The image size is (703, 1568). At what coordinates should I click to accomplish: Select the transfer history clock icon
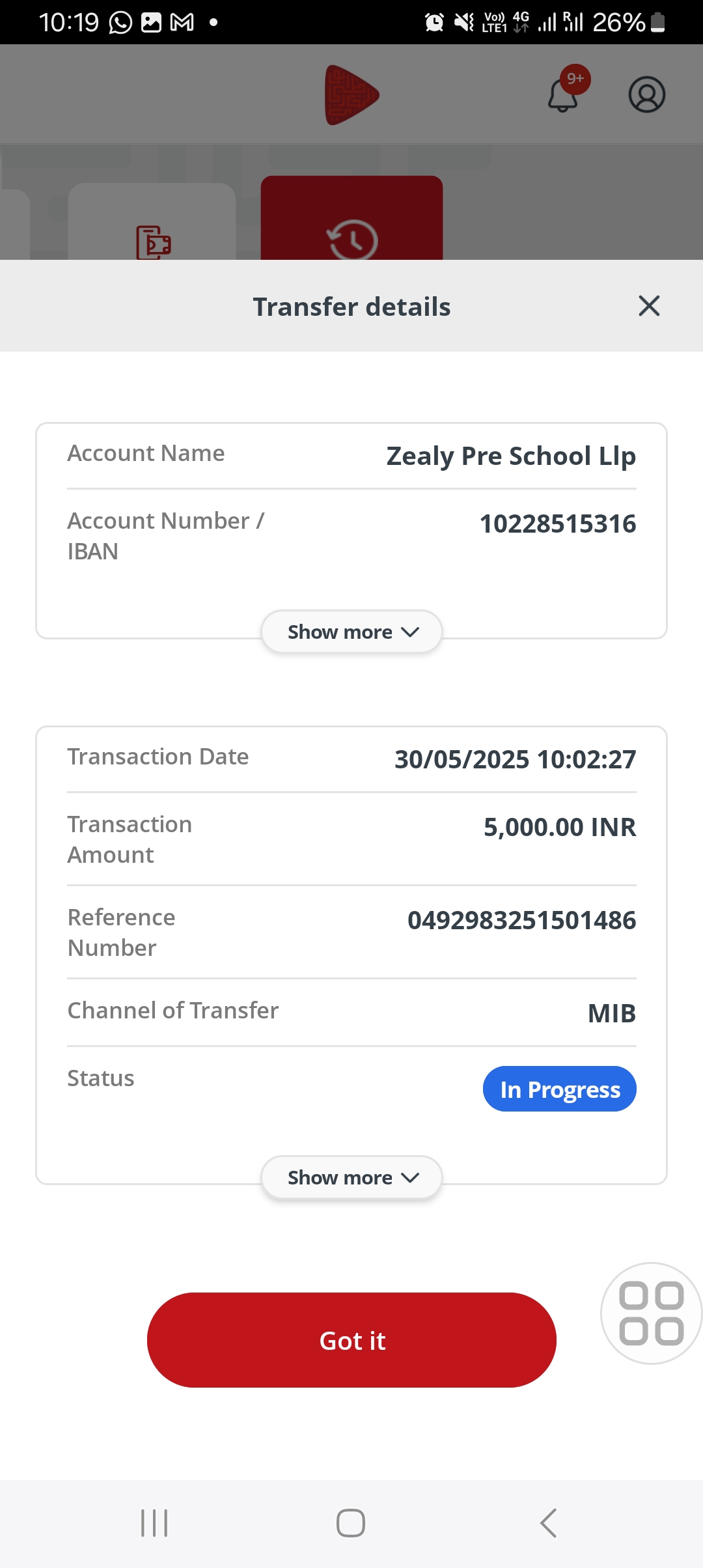click(x=352, y=240)
